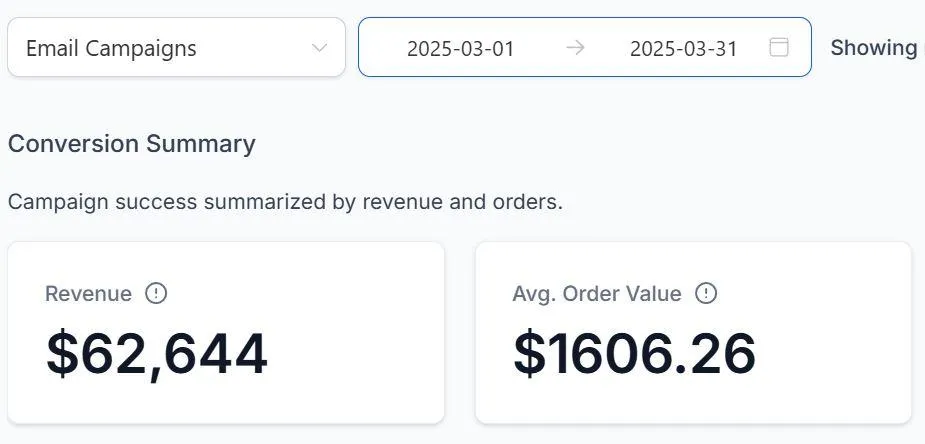Click the Conversion Summary heading
The height and width of the screenshot is (444, 925).
132,144
